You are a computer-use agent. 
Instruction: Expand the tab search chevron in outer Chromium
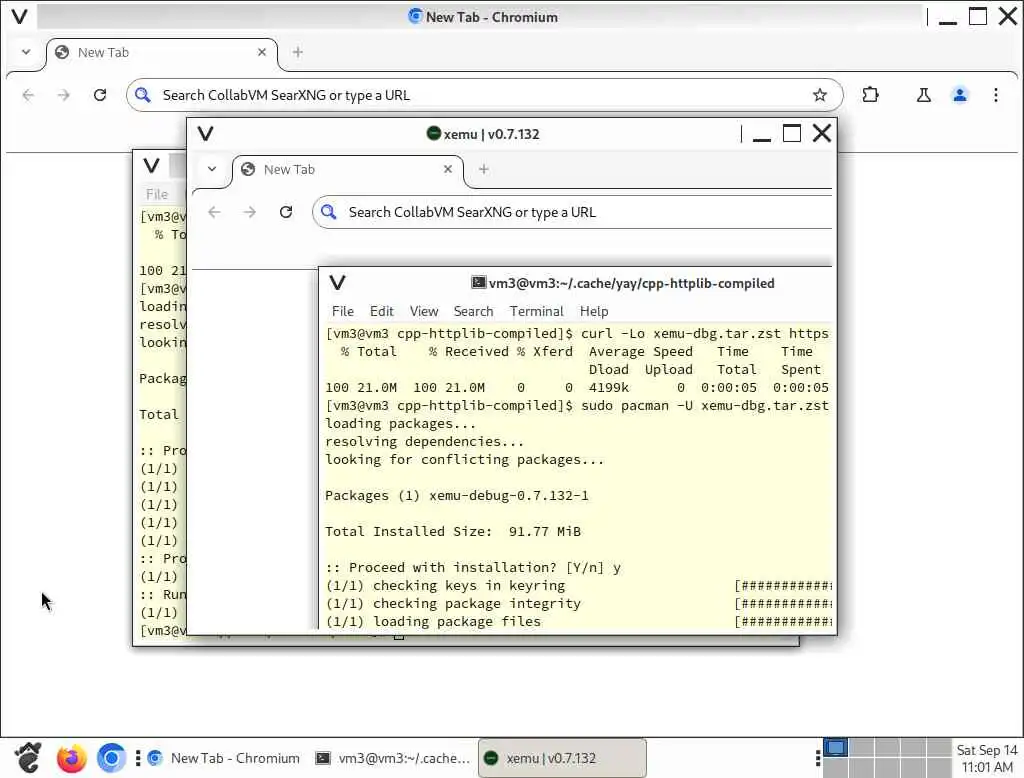26,52
